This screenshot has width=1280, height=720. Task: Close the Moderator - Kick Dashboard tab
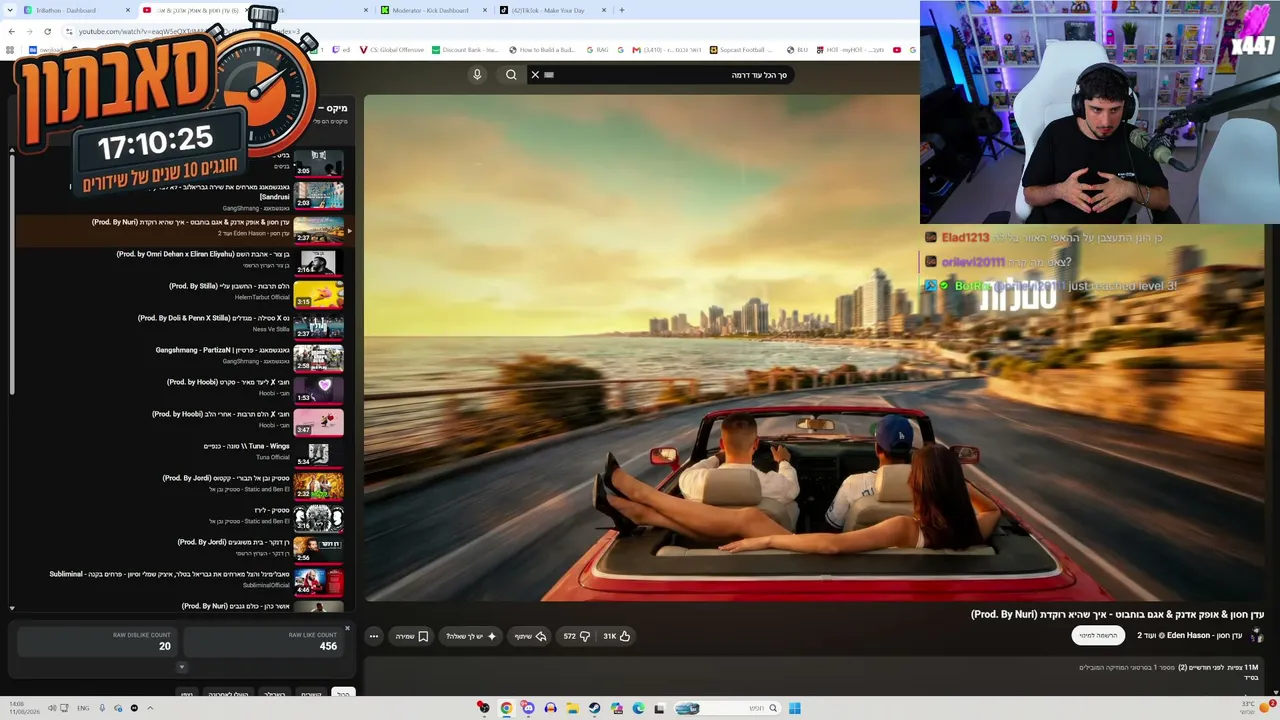tap(485, 10)
